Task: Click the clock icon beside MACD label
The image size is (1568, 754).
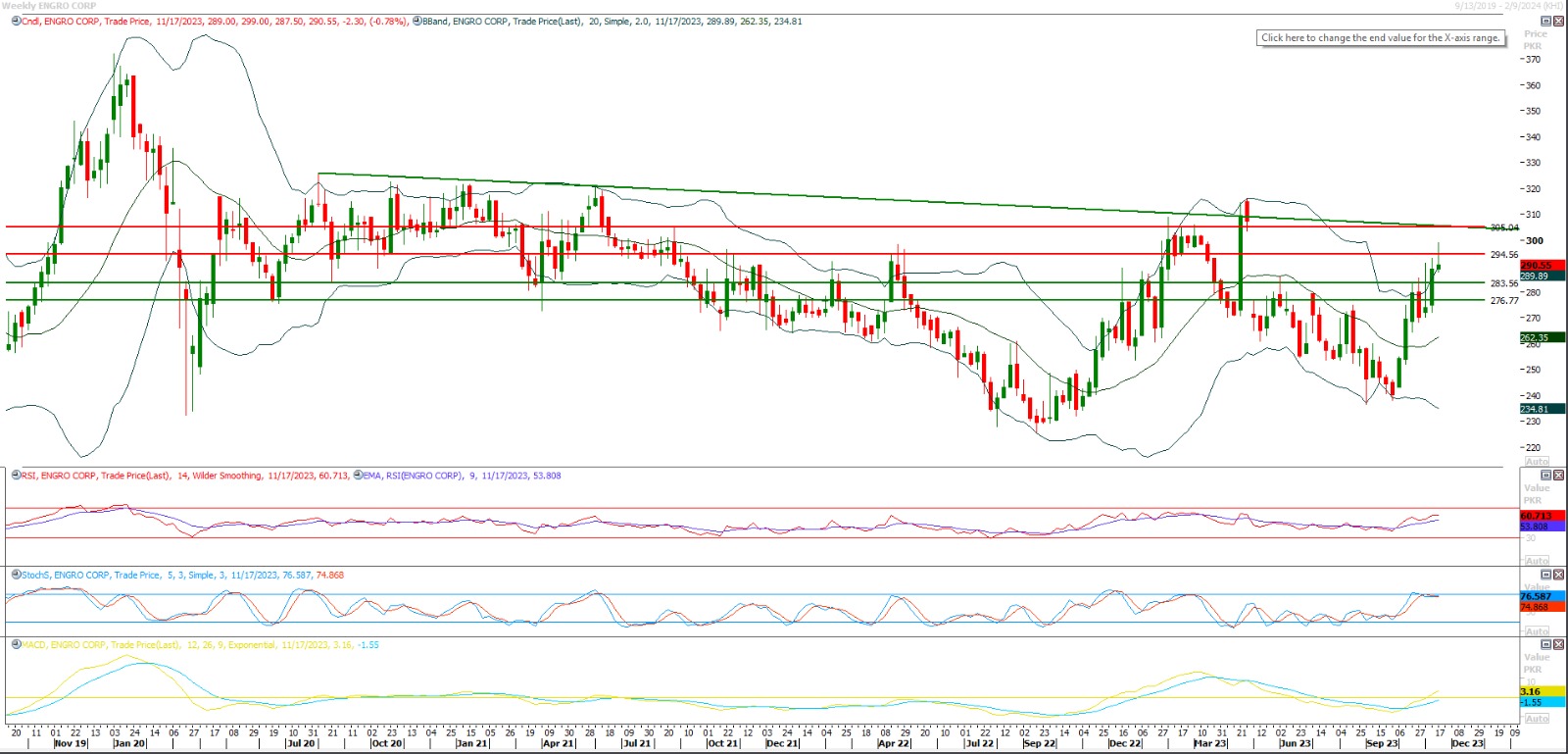Action: point(16,645)
